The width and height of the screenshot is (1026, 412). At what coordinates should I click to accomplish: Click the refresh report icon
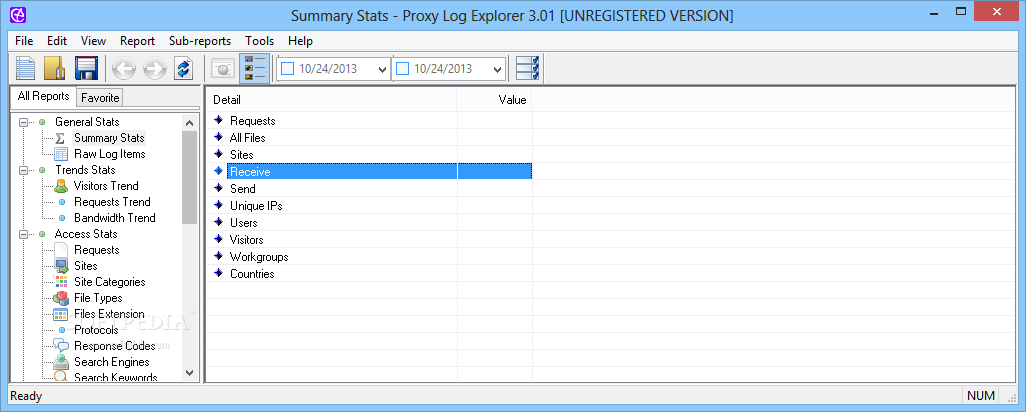pos(184,69)
